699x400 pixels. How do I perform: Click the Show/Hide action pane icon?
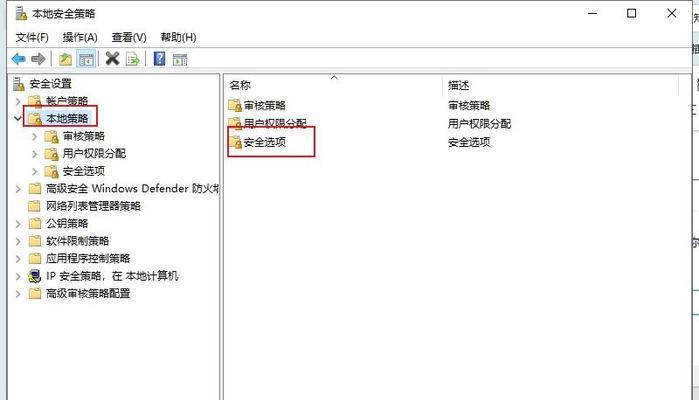coord(180,59)
